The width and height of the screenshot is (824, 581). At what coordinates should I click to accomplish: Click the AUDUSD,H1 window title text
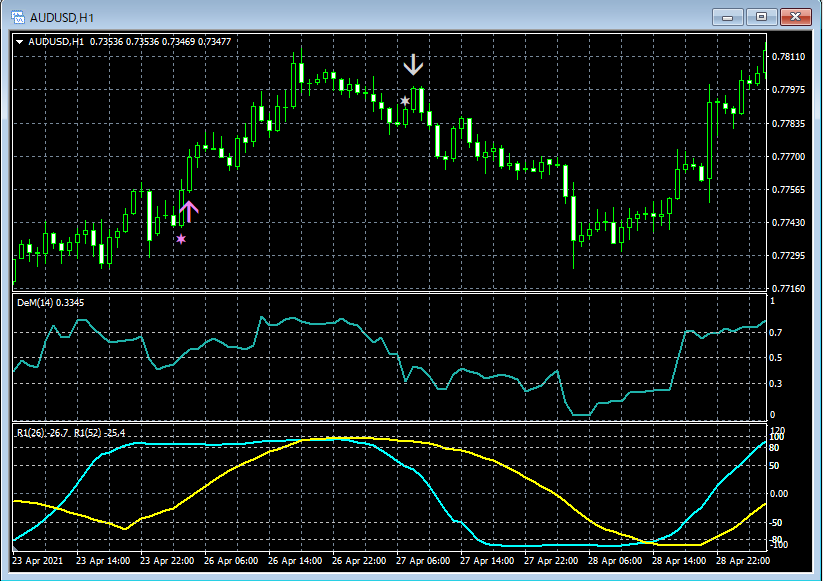(x=62, y=17)
